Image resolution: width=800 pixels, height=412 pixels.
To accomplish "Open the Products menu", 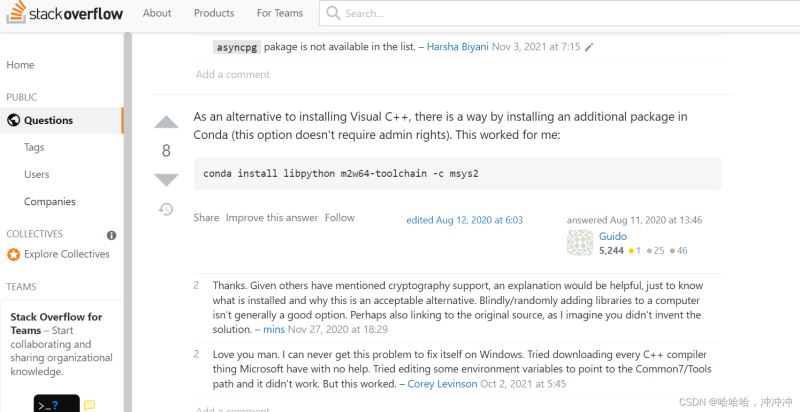I will coord(214,13).
